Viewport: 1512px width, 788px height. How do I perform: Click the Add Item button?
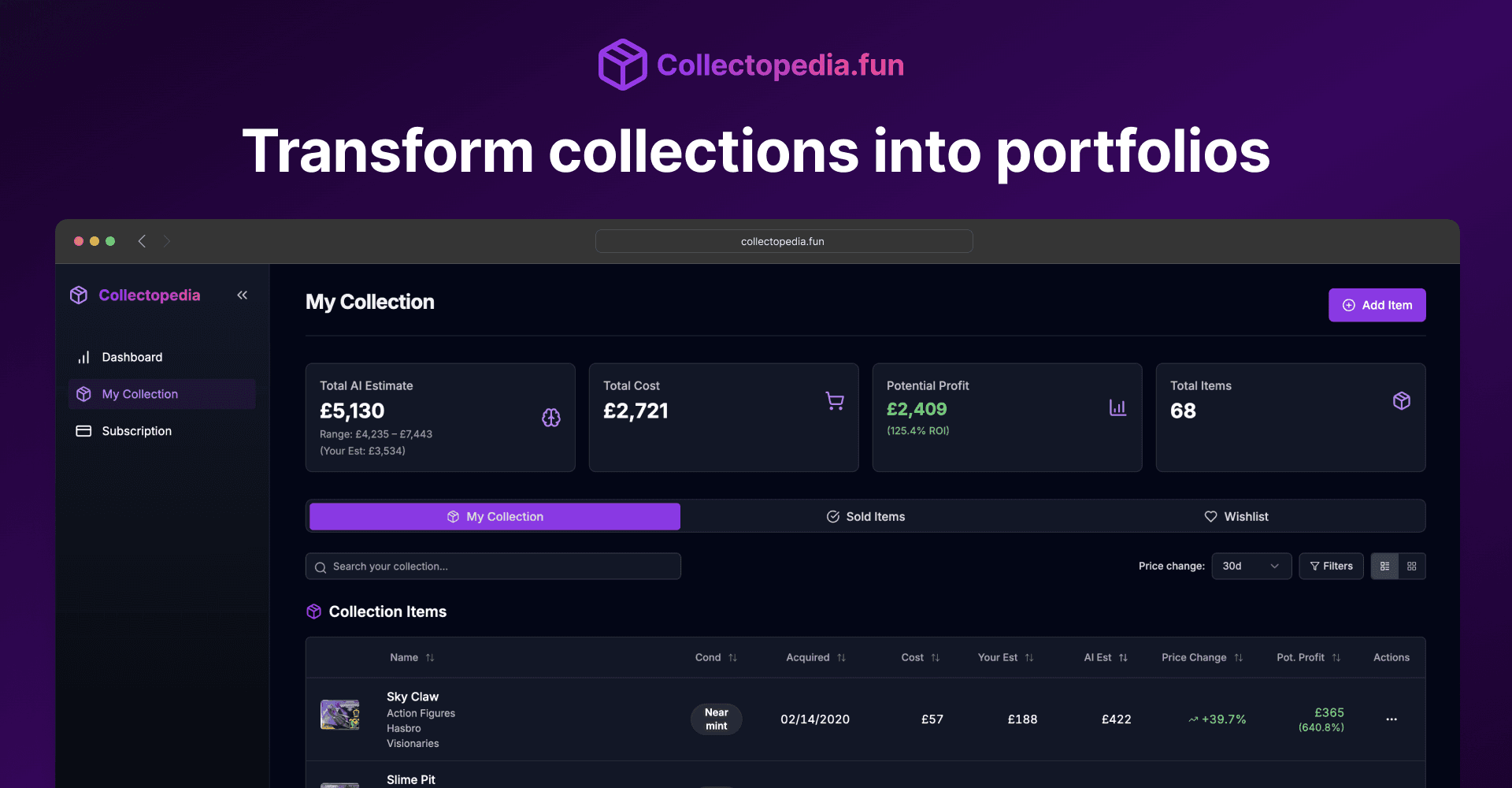1377,305
